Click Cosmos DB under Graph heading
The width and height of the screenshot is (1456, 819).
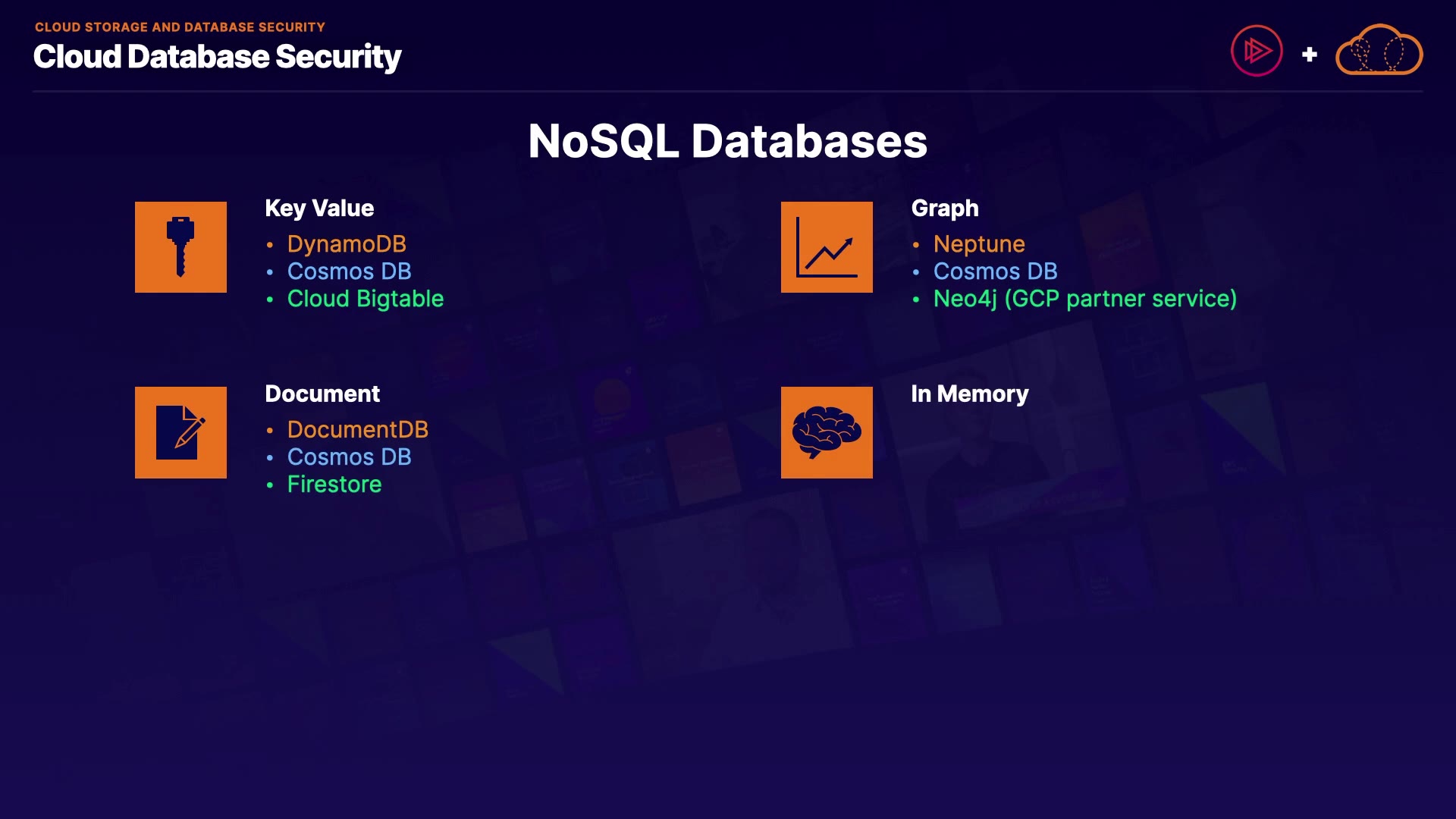(995, 271)
